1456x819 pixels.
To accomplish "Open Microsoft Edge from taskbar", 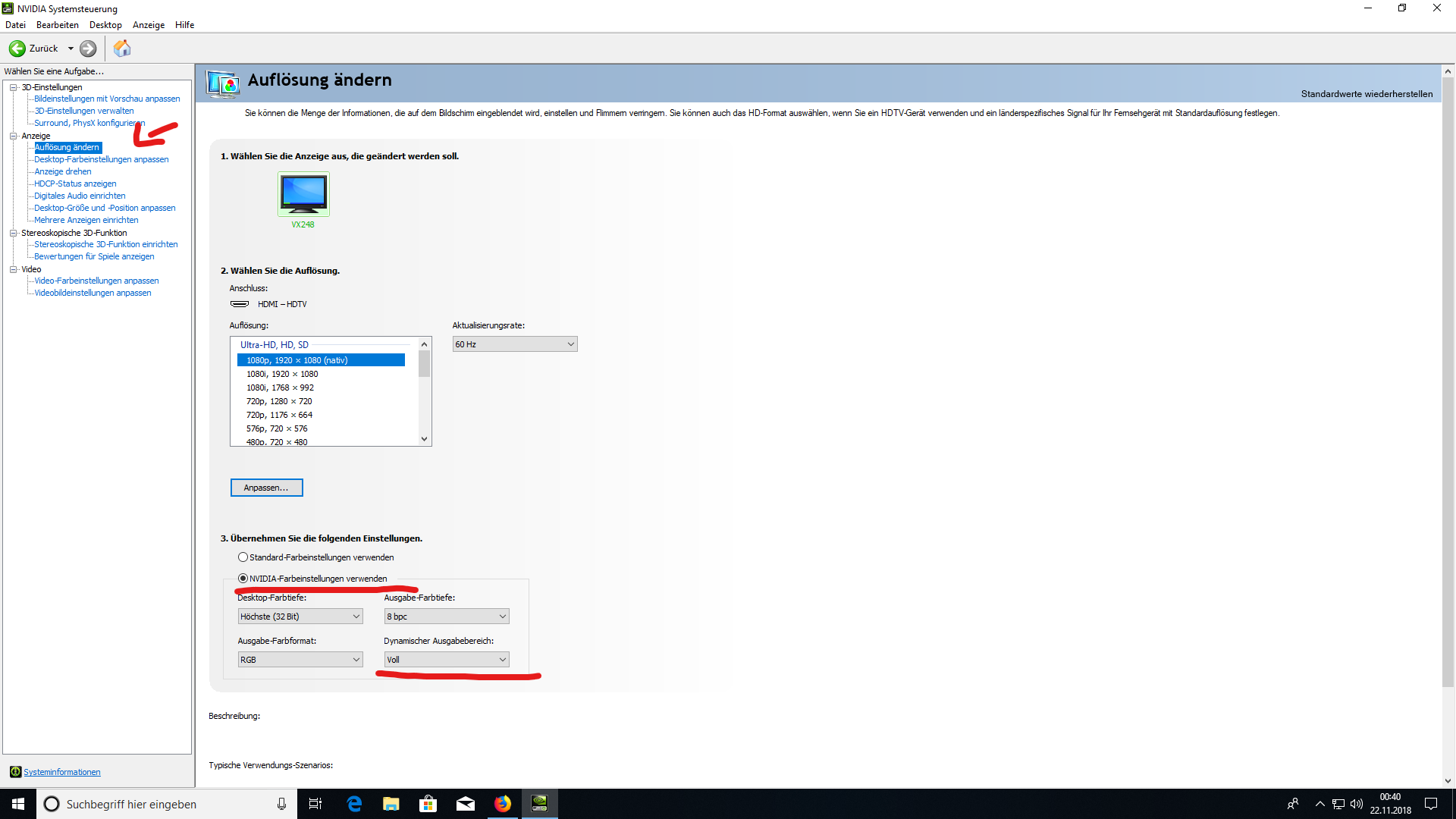I will point(354,804).
